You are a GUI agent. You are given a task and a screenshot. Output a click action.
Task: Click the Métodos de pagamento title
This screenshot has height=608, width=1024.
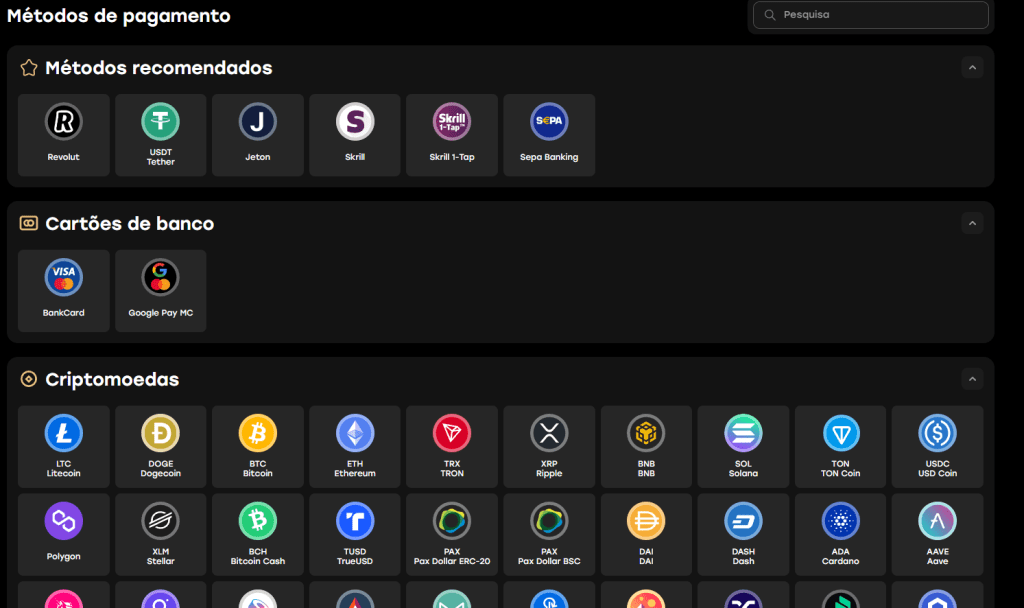[118, 16]
